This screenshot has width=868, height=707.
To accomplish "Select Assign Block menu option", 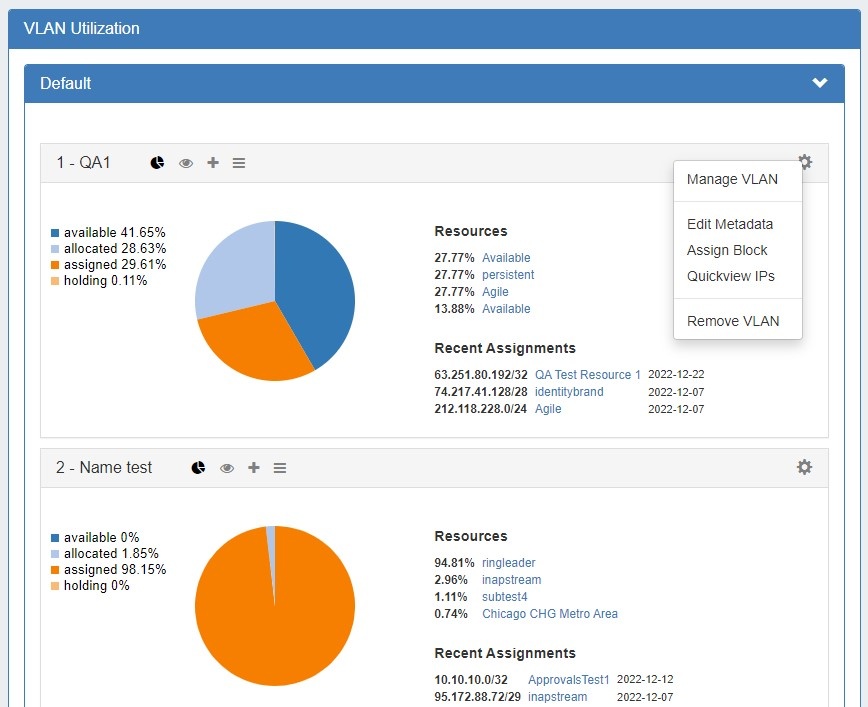I will click(x=727, y=250).
